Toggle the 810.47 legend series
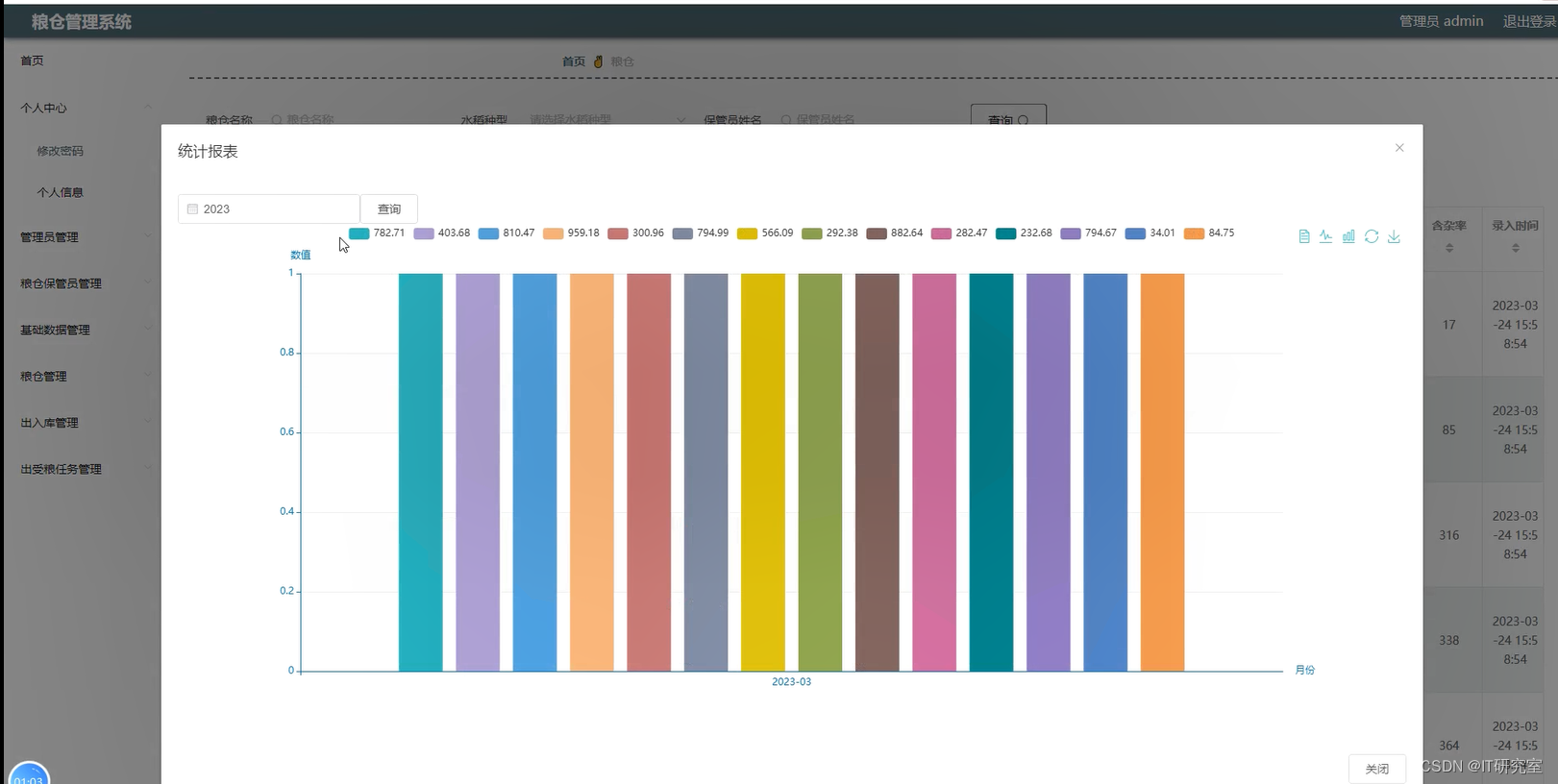The width and height of the screenshot is (1558, 784). tap(507, 233)
